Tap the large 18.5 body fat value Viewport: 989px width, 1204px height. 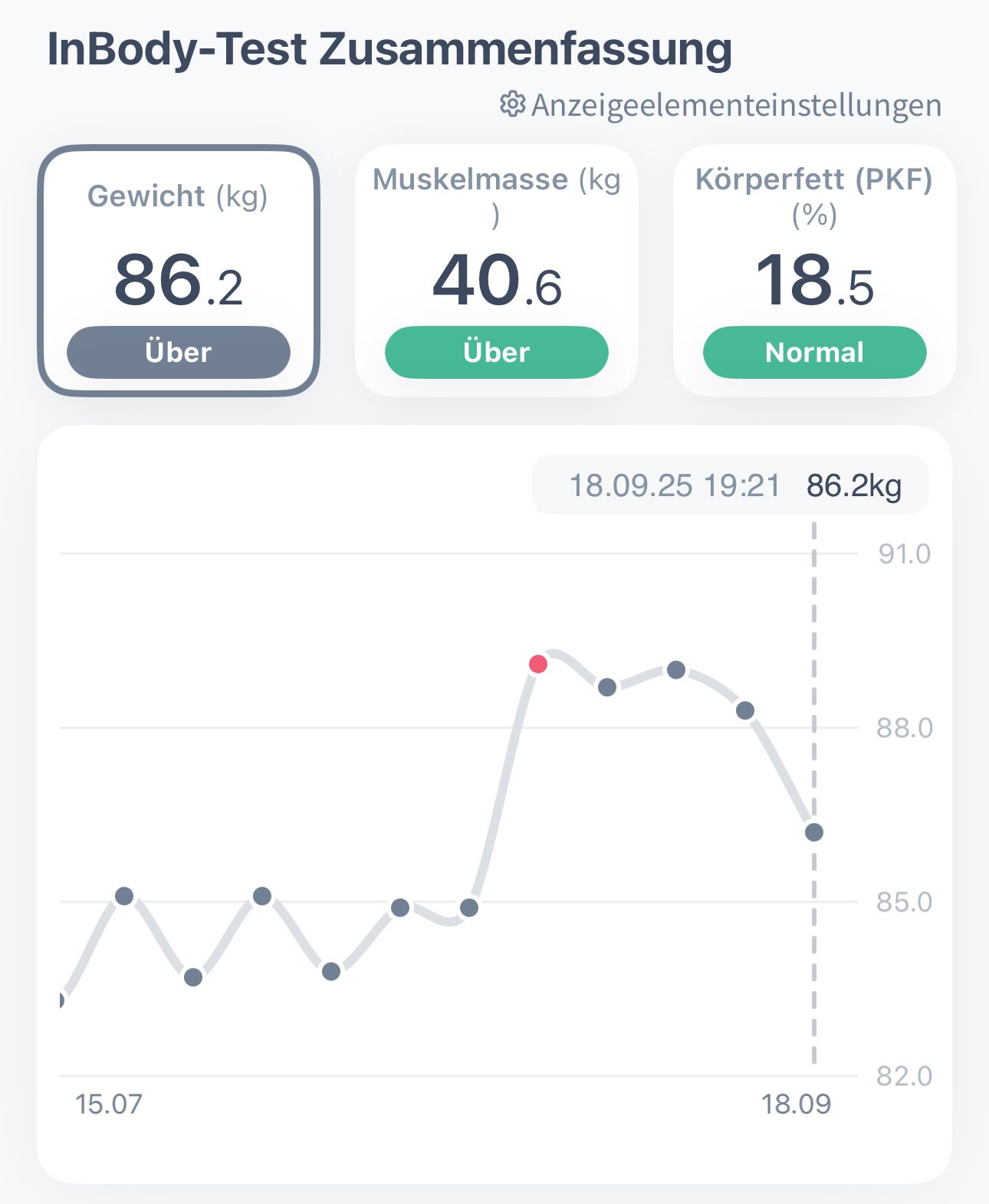click(x=814, y=281)
